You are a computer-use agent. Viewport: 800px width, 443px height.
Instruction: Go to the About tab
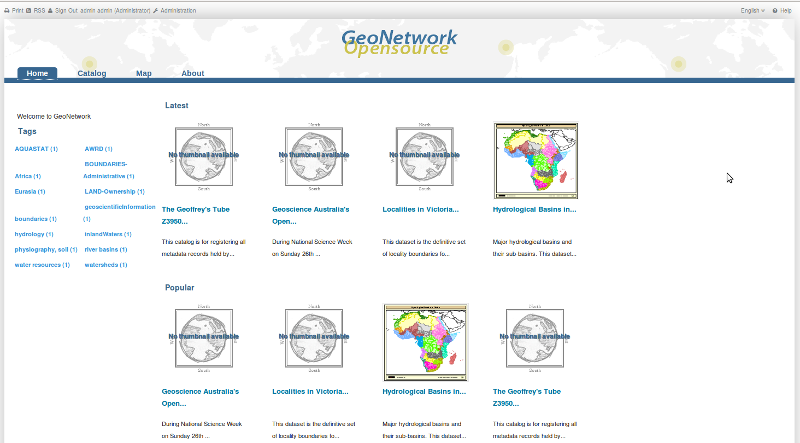(193, 73)
